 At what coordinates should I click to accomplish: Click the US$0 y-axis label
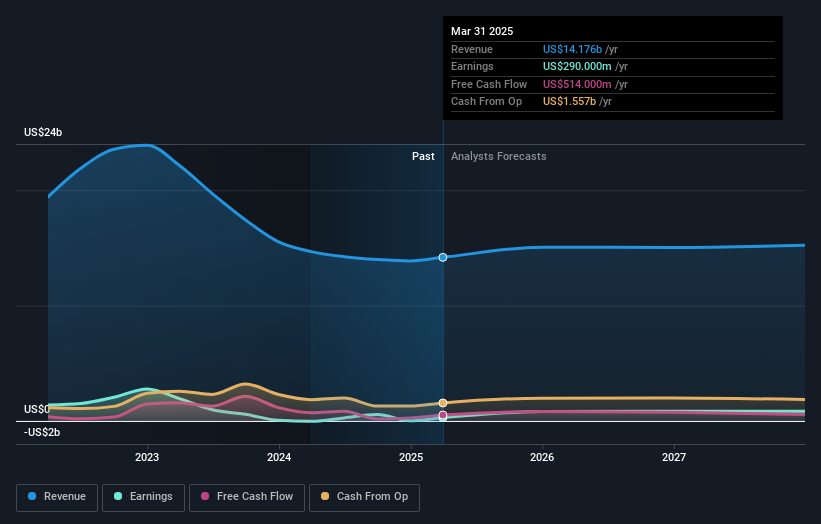37,409
